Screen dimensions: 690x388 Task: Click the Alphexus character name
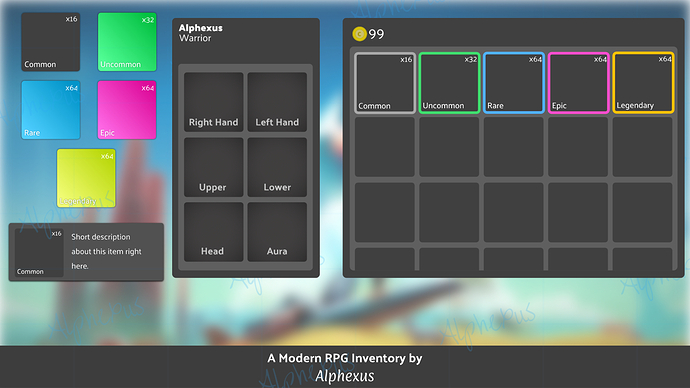201,28
